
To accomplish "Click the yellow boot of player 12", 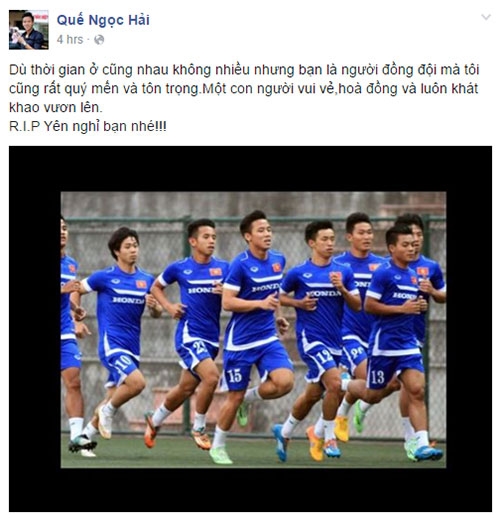I will tap(315, 444).
